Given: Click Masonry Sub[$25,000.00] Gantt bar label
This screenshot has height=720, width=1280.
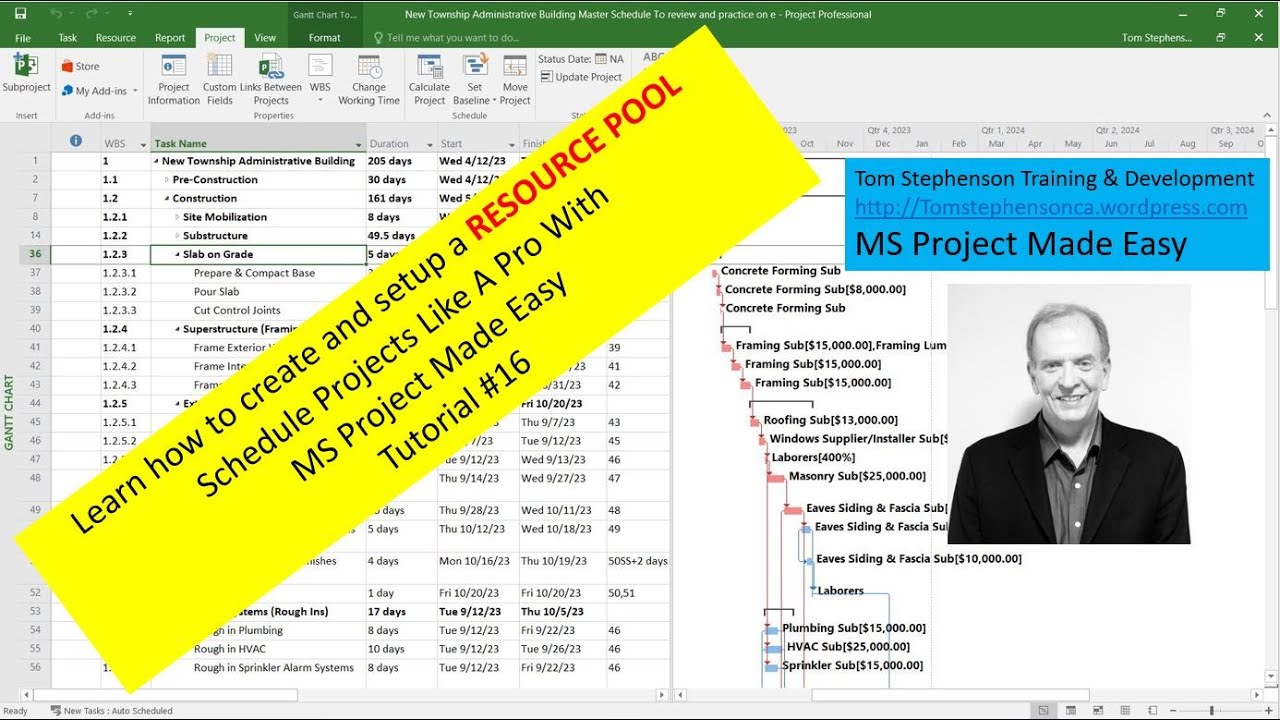Looking at the screenshot, I should 857,476.
